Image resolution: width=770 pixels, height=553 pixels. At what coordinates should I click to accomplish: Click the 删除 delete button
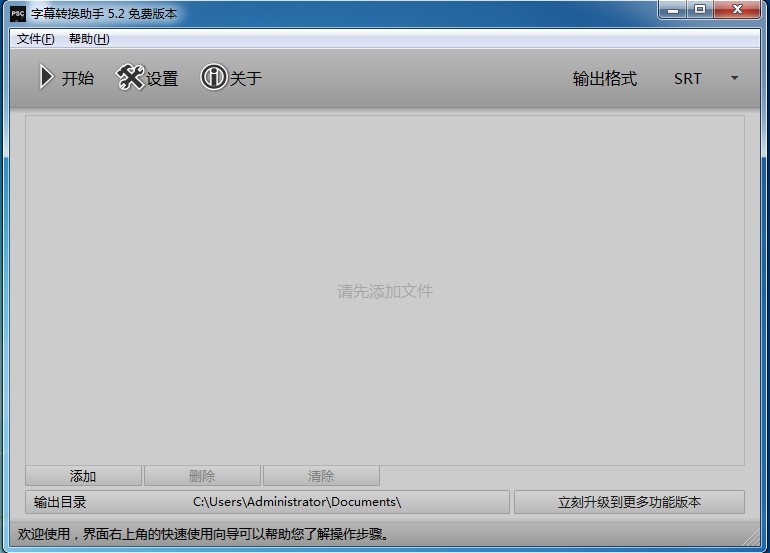202,477
